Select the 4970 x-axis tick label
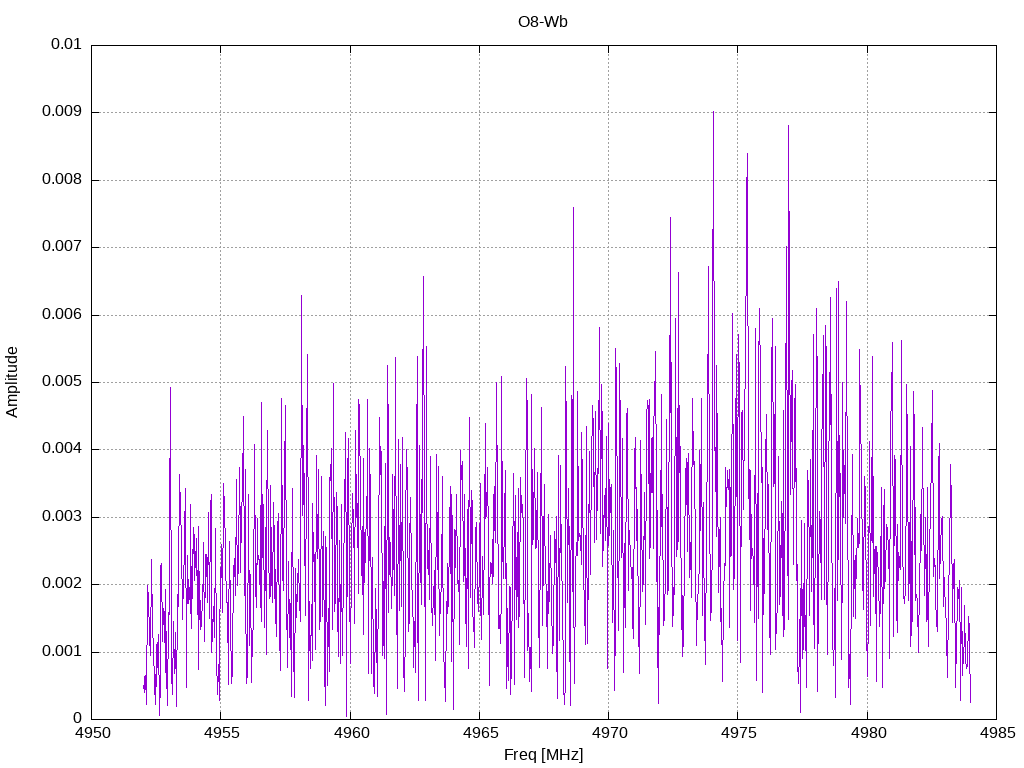This screenshot has height=768, width=1024. point(608,734)
